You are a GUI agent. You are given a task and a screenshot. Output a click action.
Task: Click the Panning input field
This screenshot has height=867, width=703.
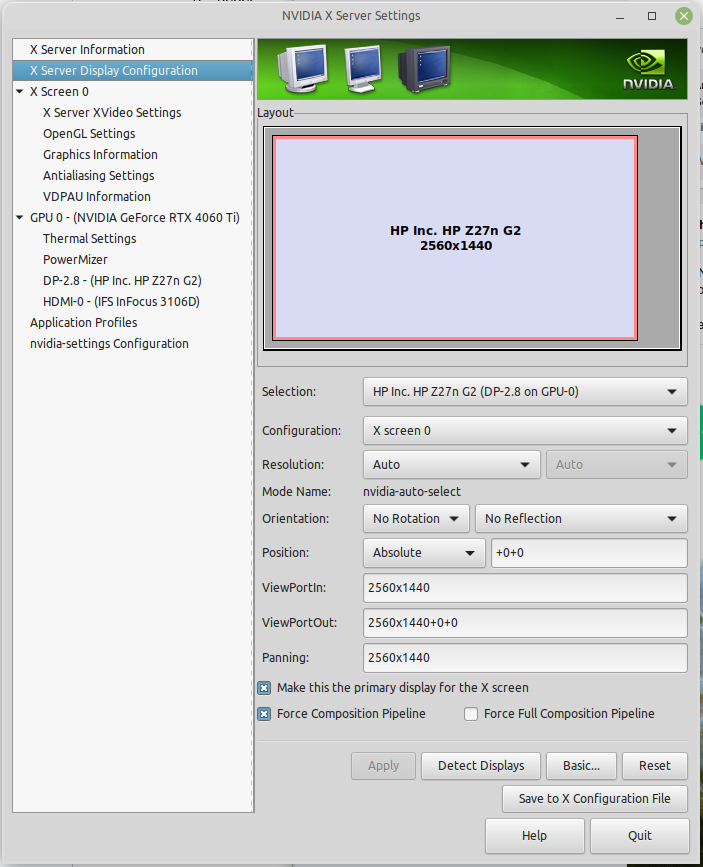(x=525, y=658)
